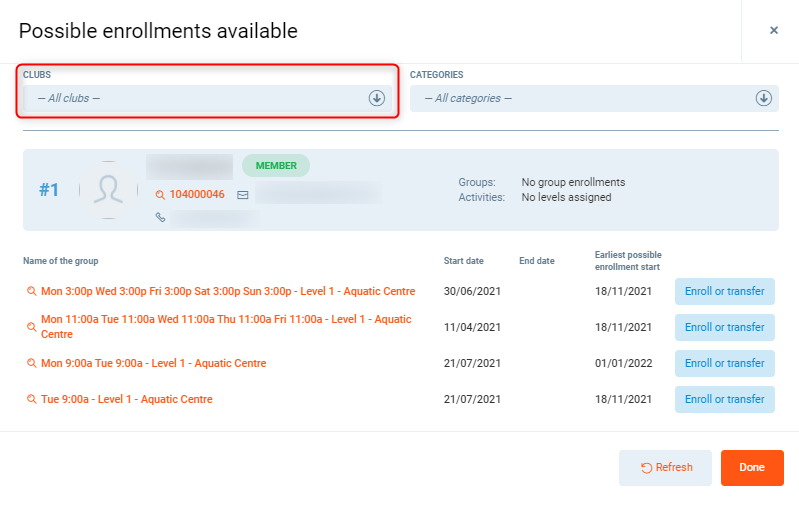Viewport: 799px width, 505px height.
Task: Click magnifier icon beside member number 104000046
Action: click(x=161, y=195)
